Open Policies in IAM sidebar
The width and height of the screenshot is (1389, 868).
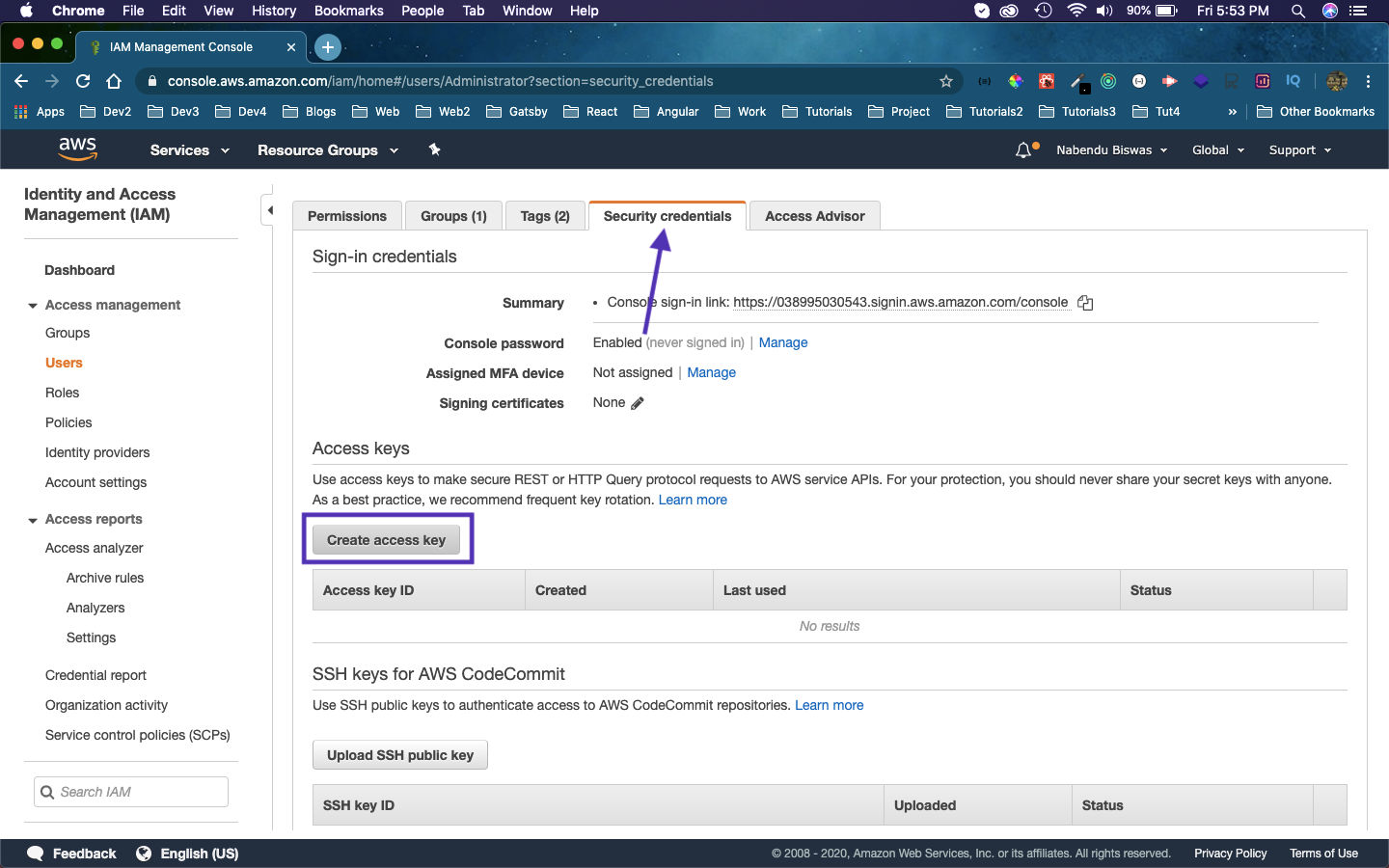pos(68,422)
